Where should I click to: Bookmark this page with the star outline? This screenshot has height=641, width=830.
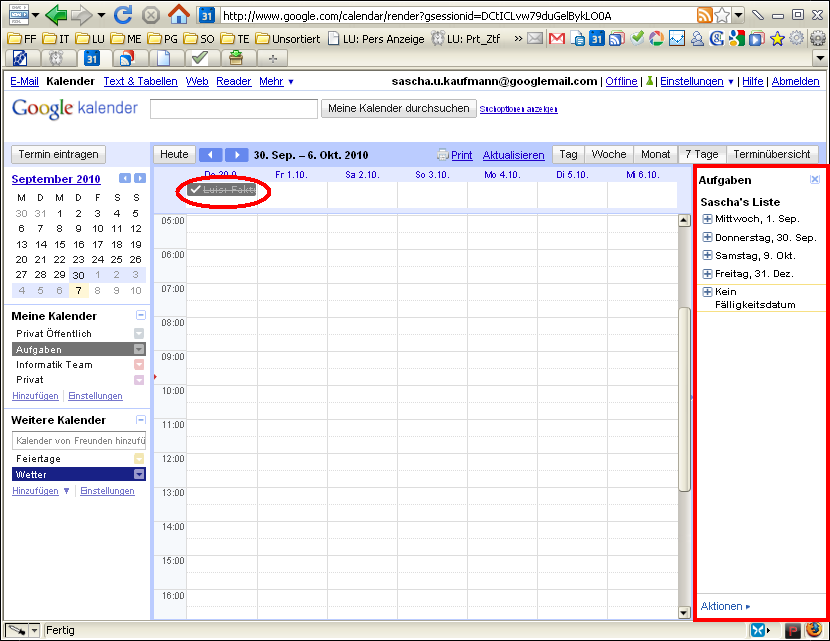pos(722,15)
